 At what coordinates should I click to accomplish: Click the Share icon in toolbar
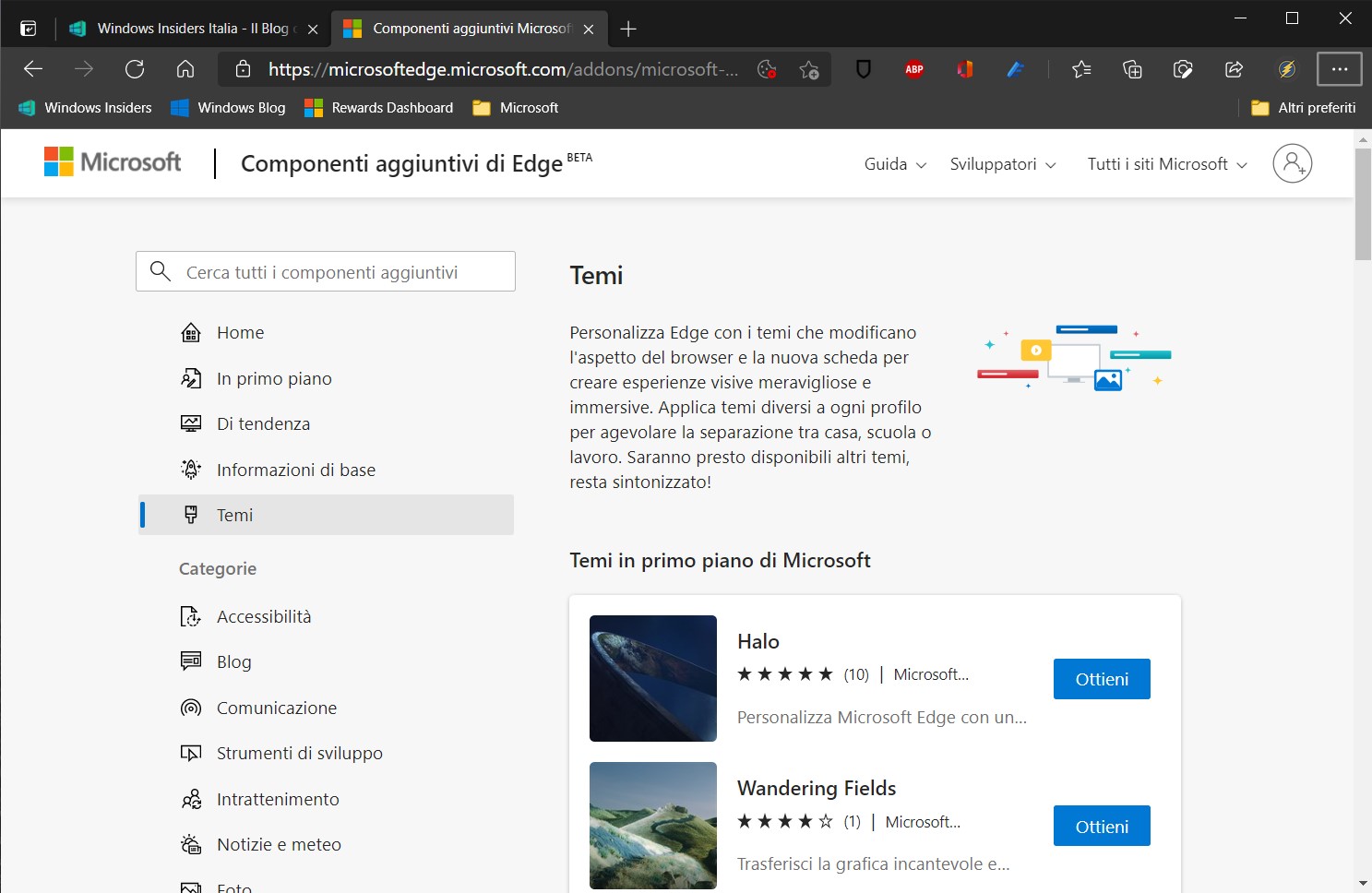point(1234,69)
